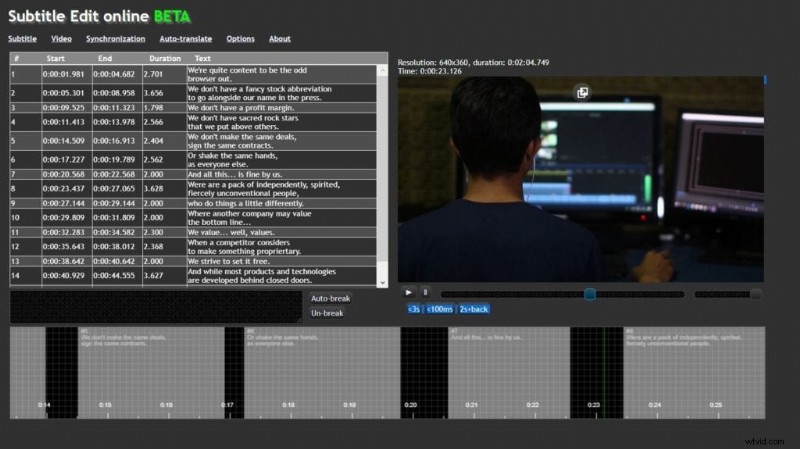Screen dimensions: 800x449
Task: Open the Synchronization menu
Action: click(x=115, y=39)
